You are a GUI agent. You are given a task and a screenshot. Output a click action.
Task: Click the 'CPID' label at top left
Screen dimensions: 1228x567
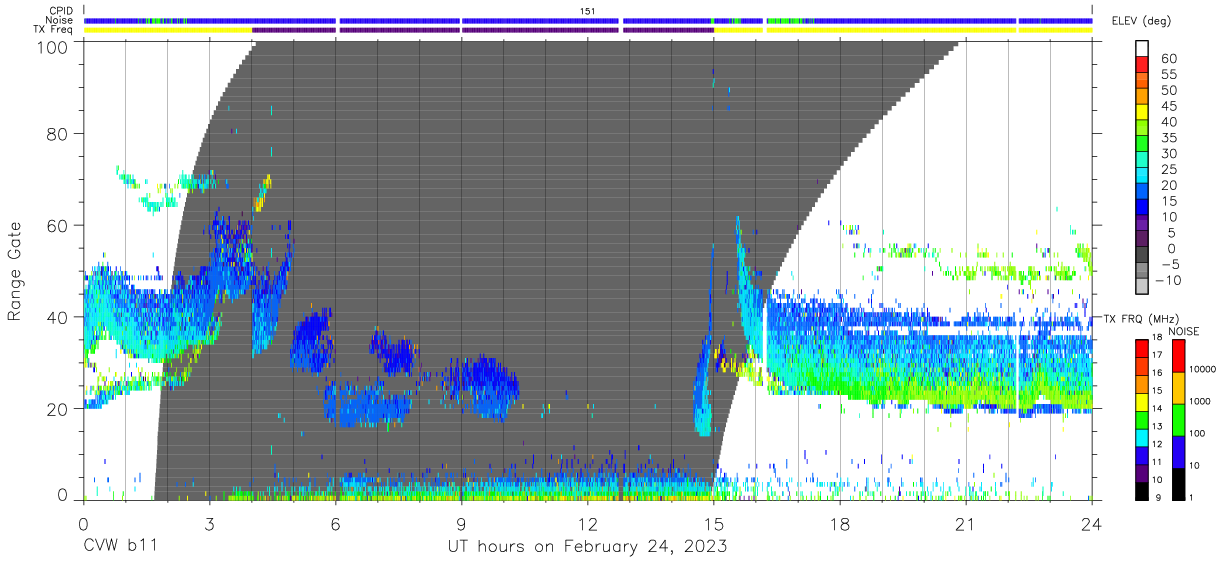(61, 11)
